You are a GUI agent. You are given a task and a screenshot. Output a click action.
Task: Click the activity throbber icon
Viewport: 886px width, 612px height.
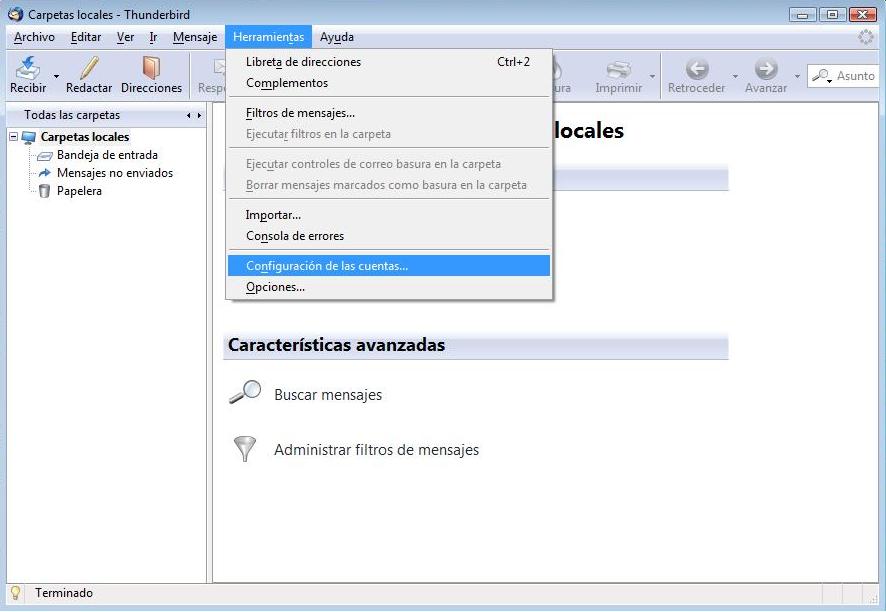[866, 37]
